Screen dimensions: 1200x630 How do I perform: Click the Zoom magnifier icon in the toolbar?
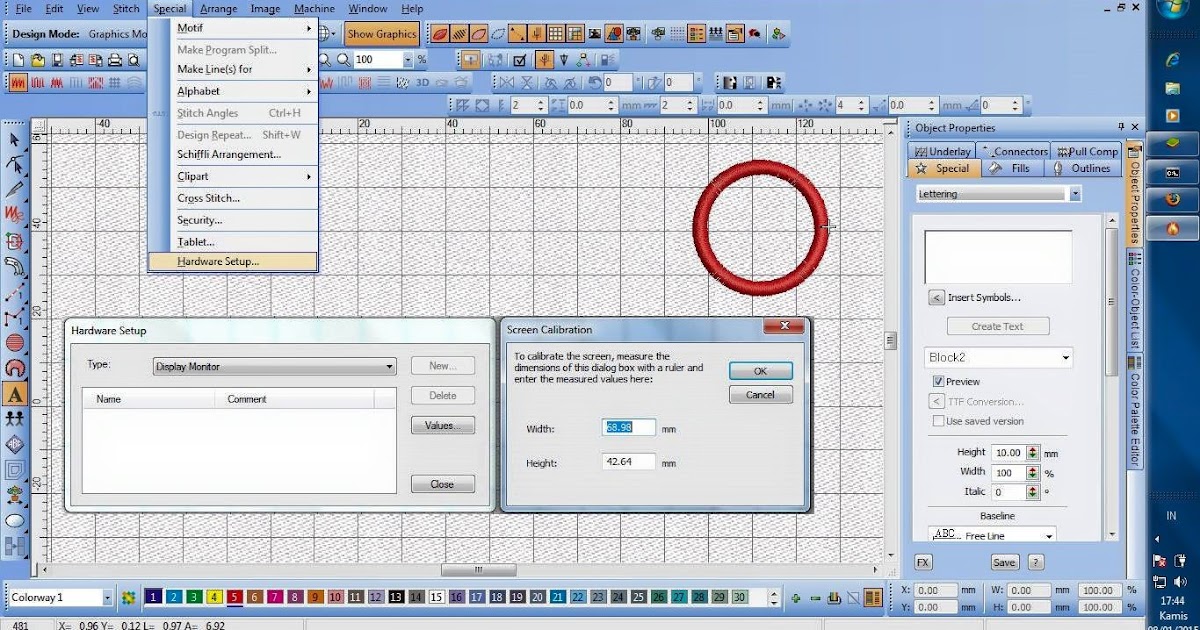[x=325, y=59]
